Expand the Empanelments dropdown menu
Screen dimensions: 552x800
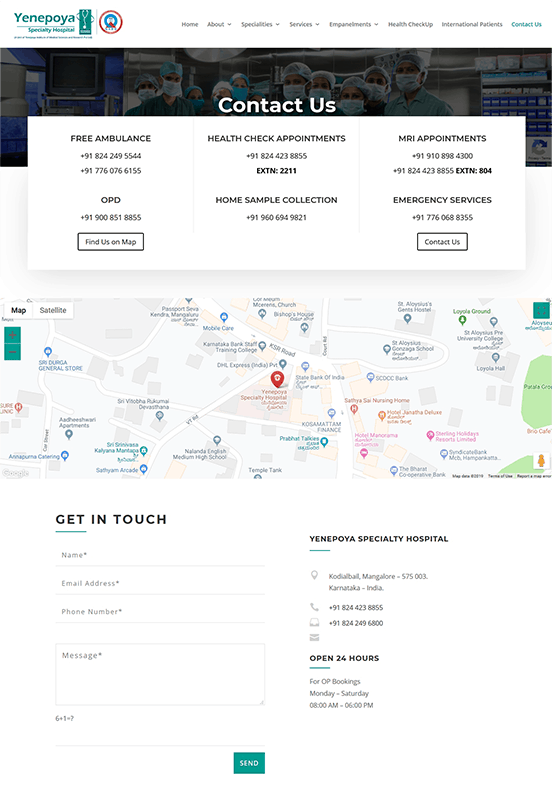click(354, 24)
